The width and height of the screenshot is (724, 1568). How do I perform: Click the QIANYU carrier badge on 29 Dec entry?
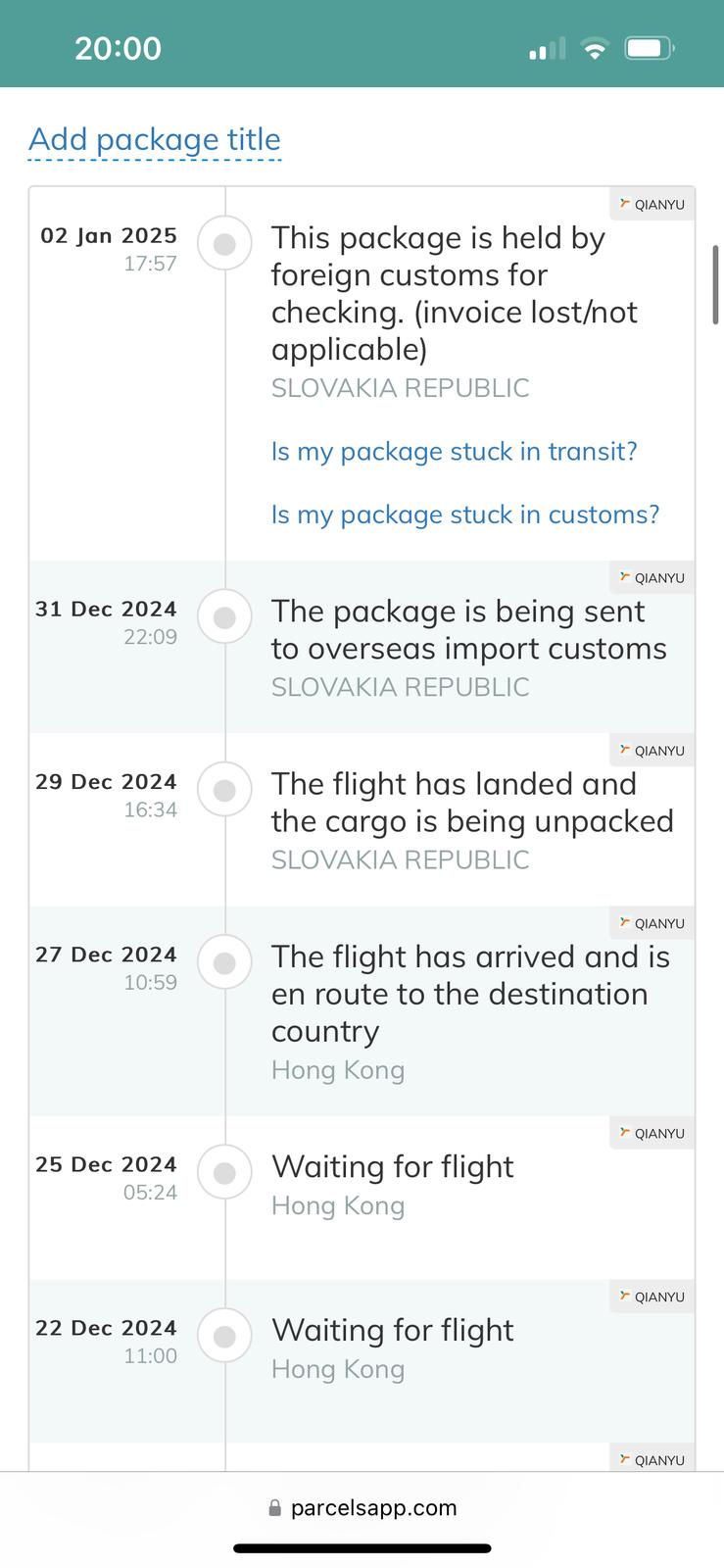(x=652, y=751)
